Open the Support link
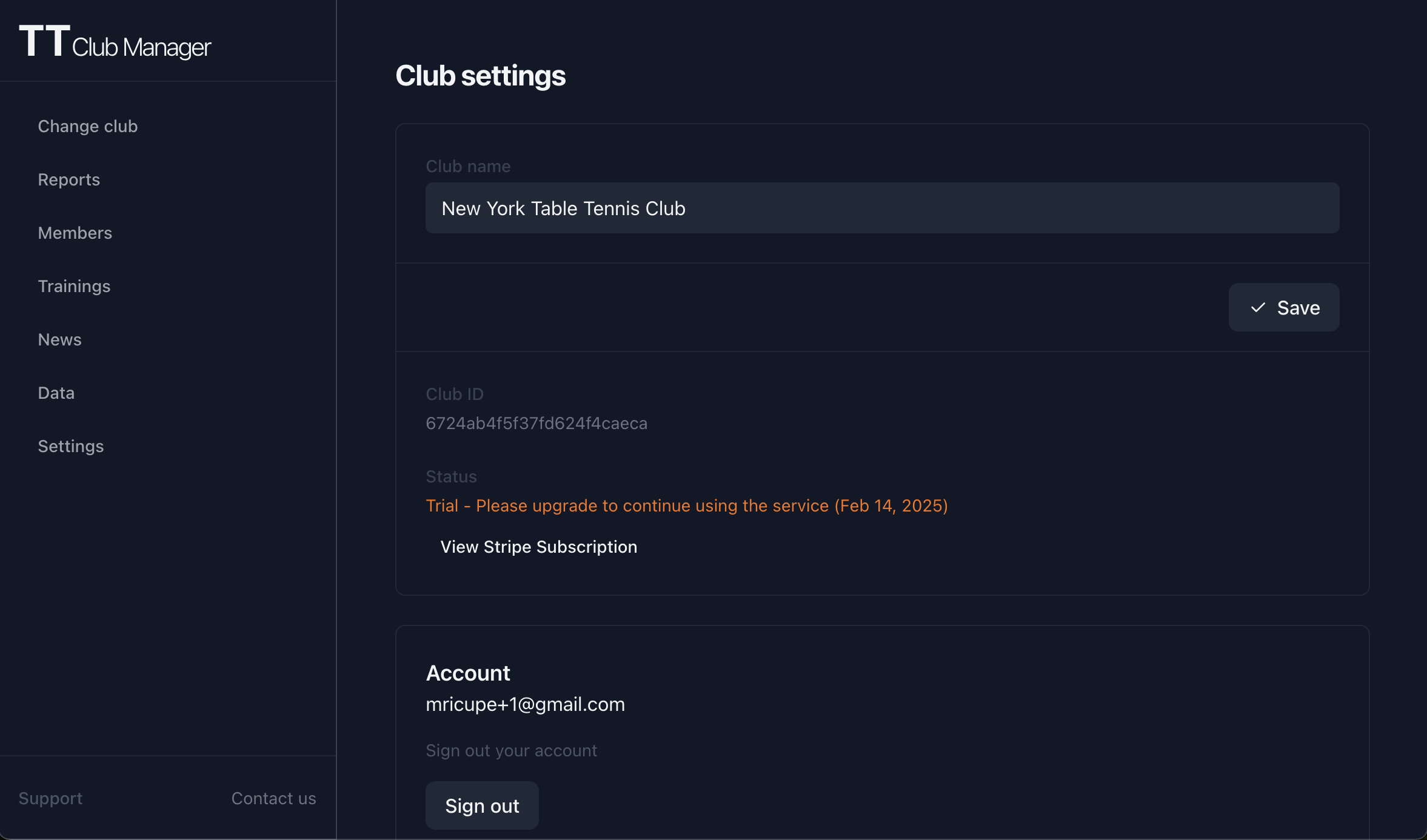Viewport: 1427px width, 840px height. pyautogui.click(x=50, y=798)
